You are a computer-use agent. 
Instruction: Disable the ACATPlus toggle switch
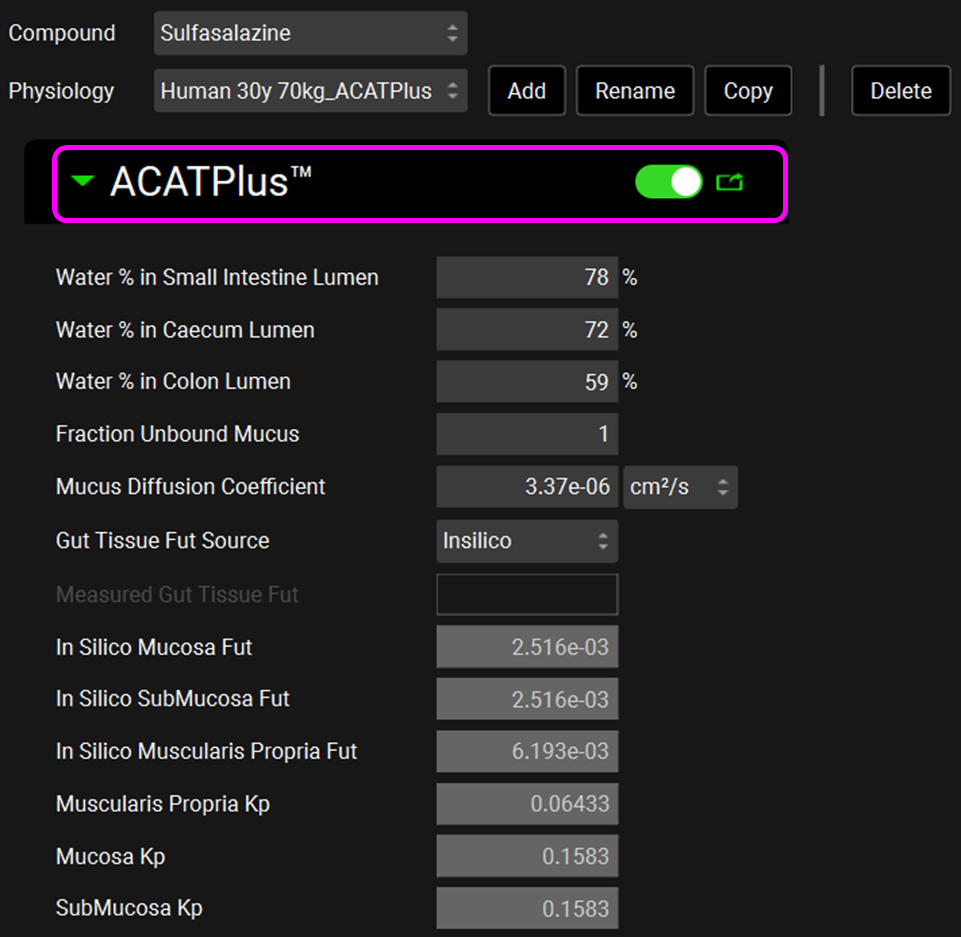[x=668, y=182]
